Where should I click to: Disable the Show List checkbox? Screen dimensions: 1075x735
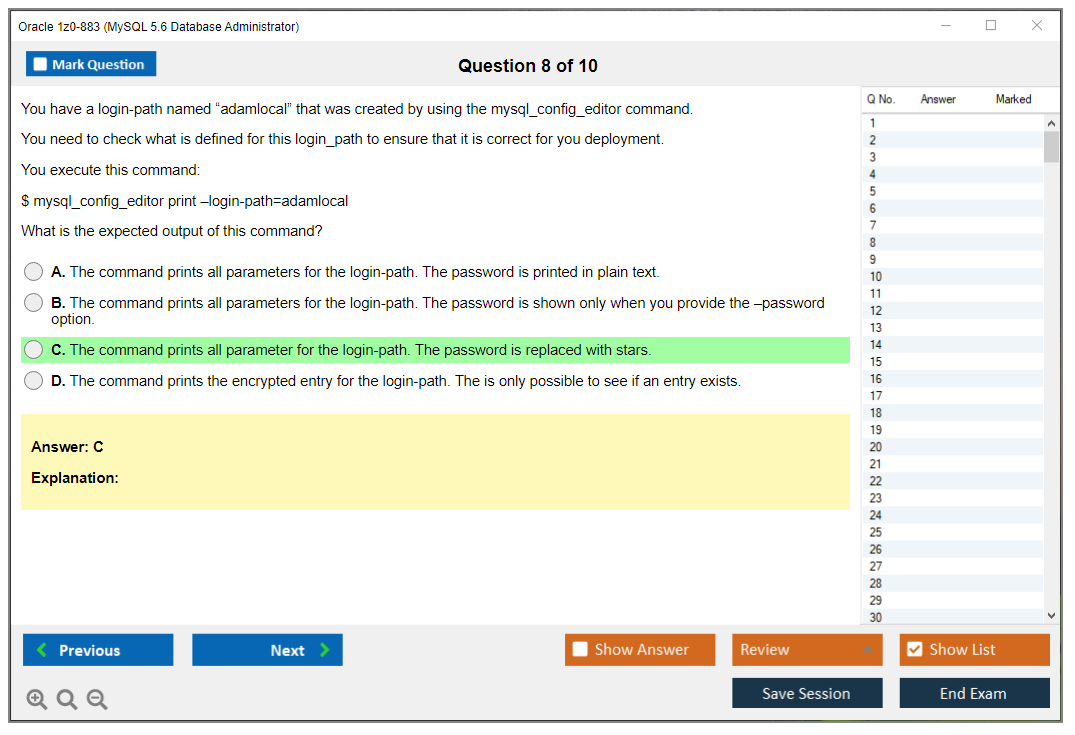click(x=915, y=649)
